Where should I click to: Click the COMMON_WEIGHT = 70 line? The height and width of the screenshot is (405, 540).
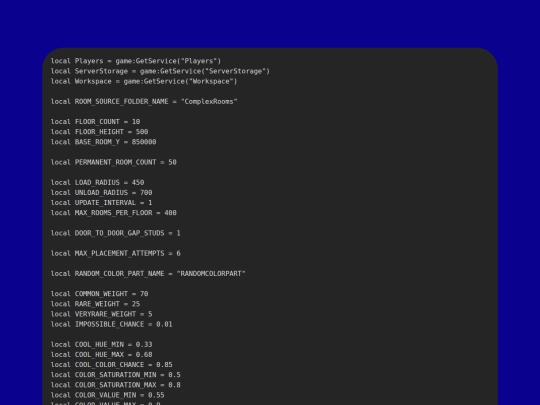pos(100,294)
